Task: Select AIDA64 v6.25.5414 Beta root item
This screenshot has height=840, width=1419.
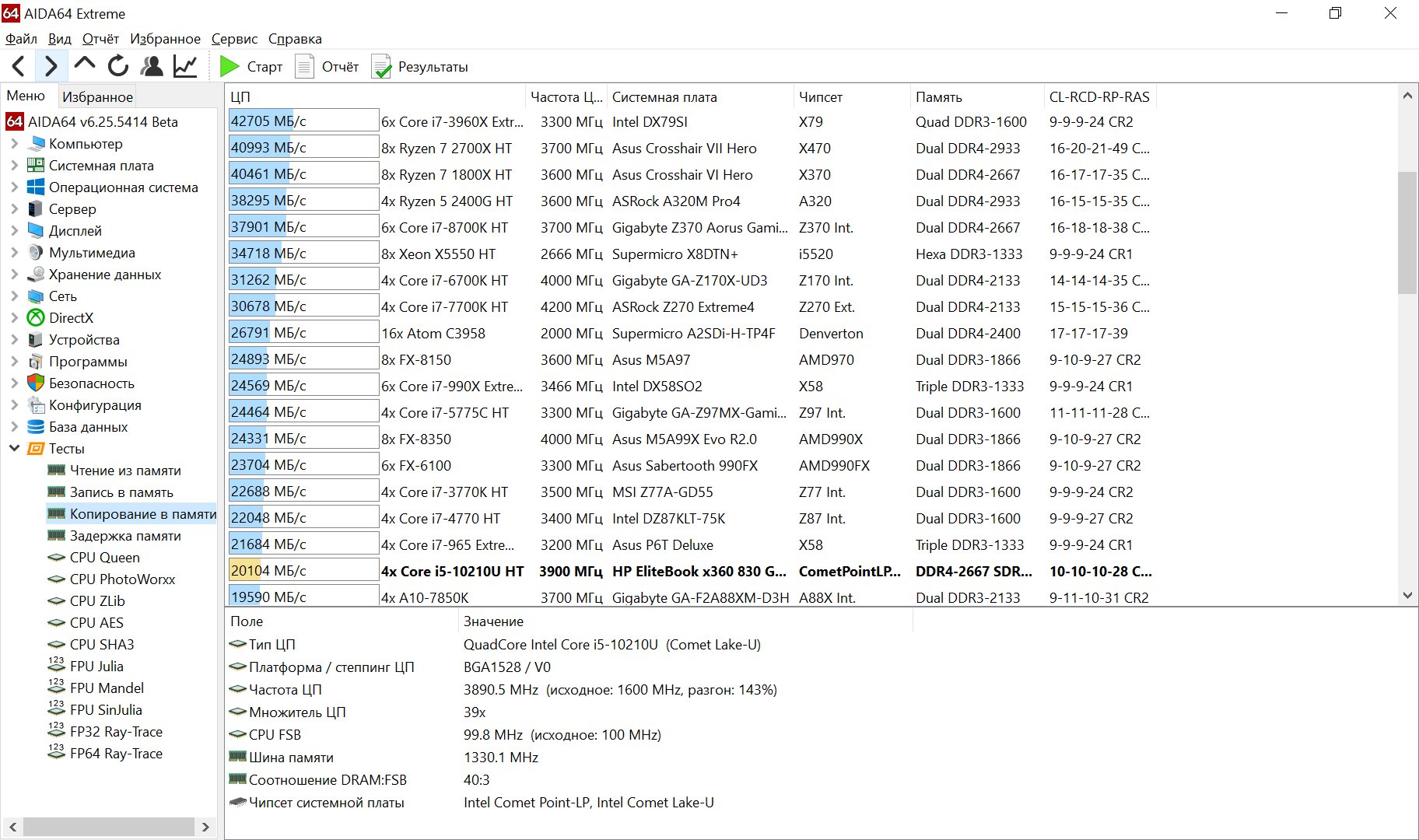Action: click(93, 122)
